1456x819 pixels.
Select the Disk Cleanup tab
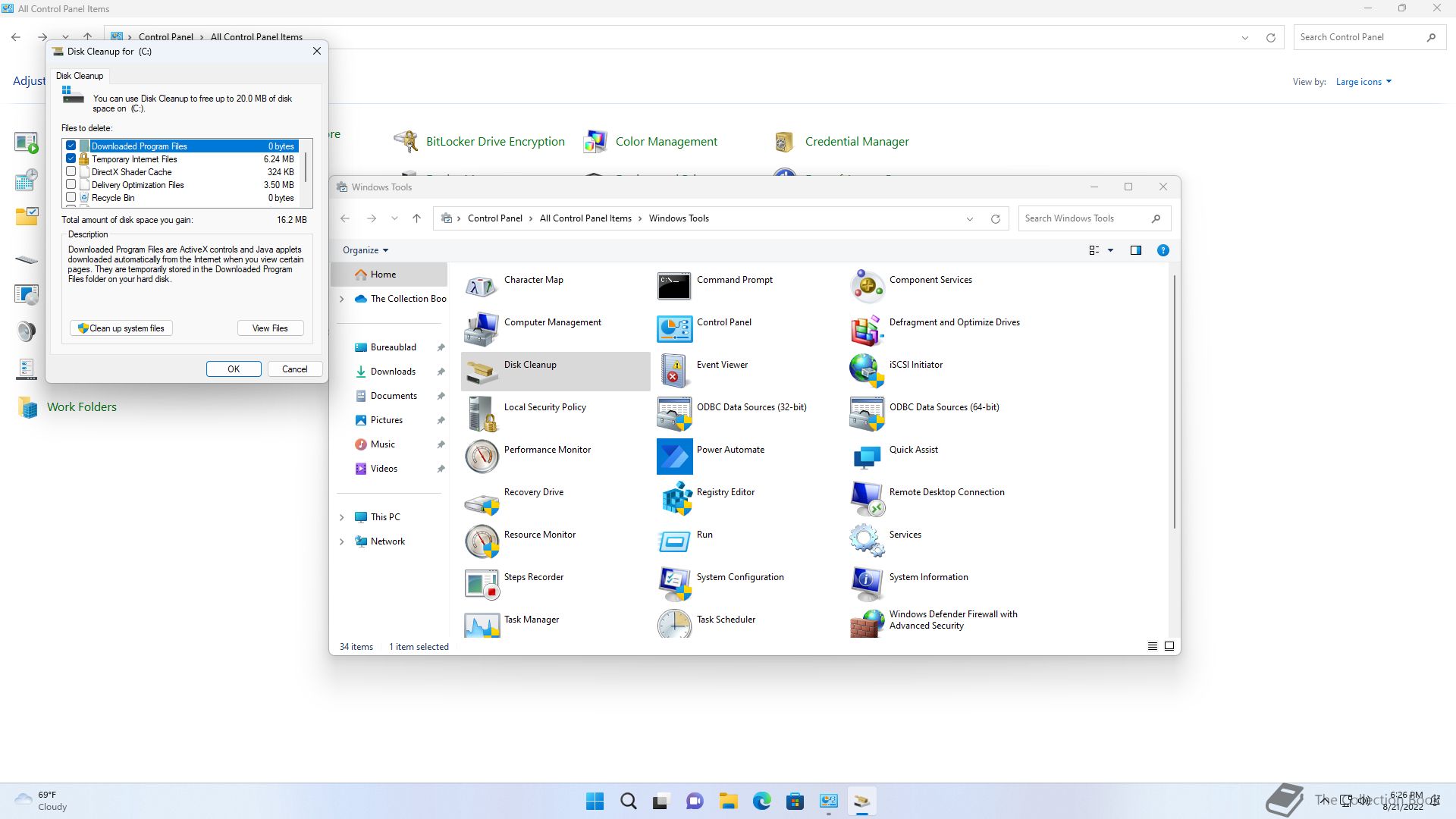click(x=80, y=76)
